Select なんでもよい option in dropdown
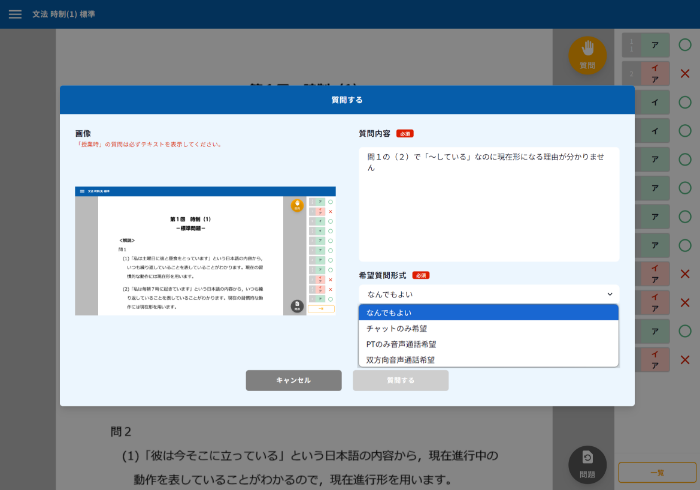The width and height of the screenshot is (700, 490). coord(488,313)
